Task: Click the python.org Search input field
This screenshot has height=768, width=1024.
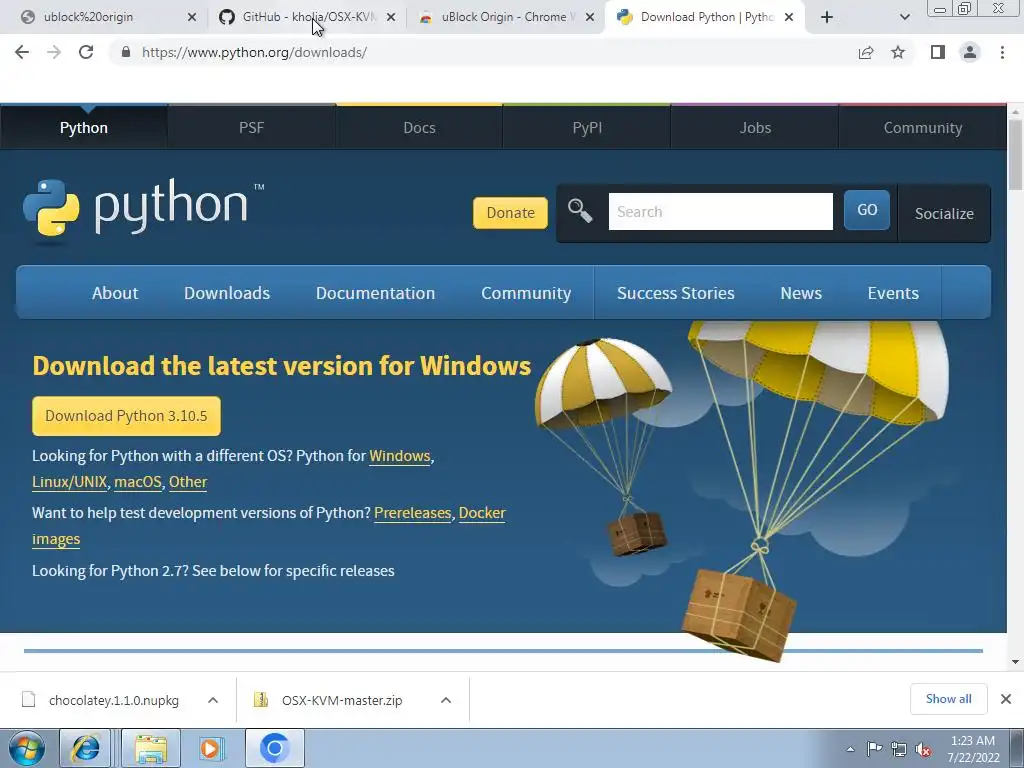Action: pos(720,211)
